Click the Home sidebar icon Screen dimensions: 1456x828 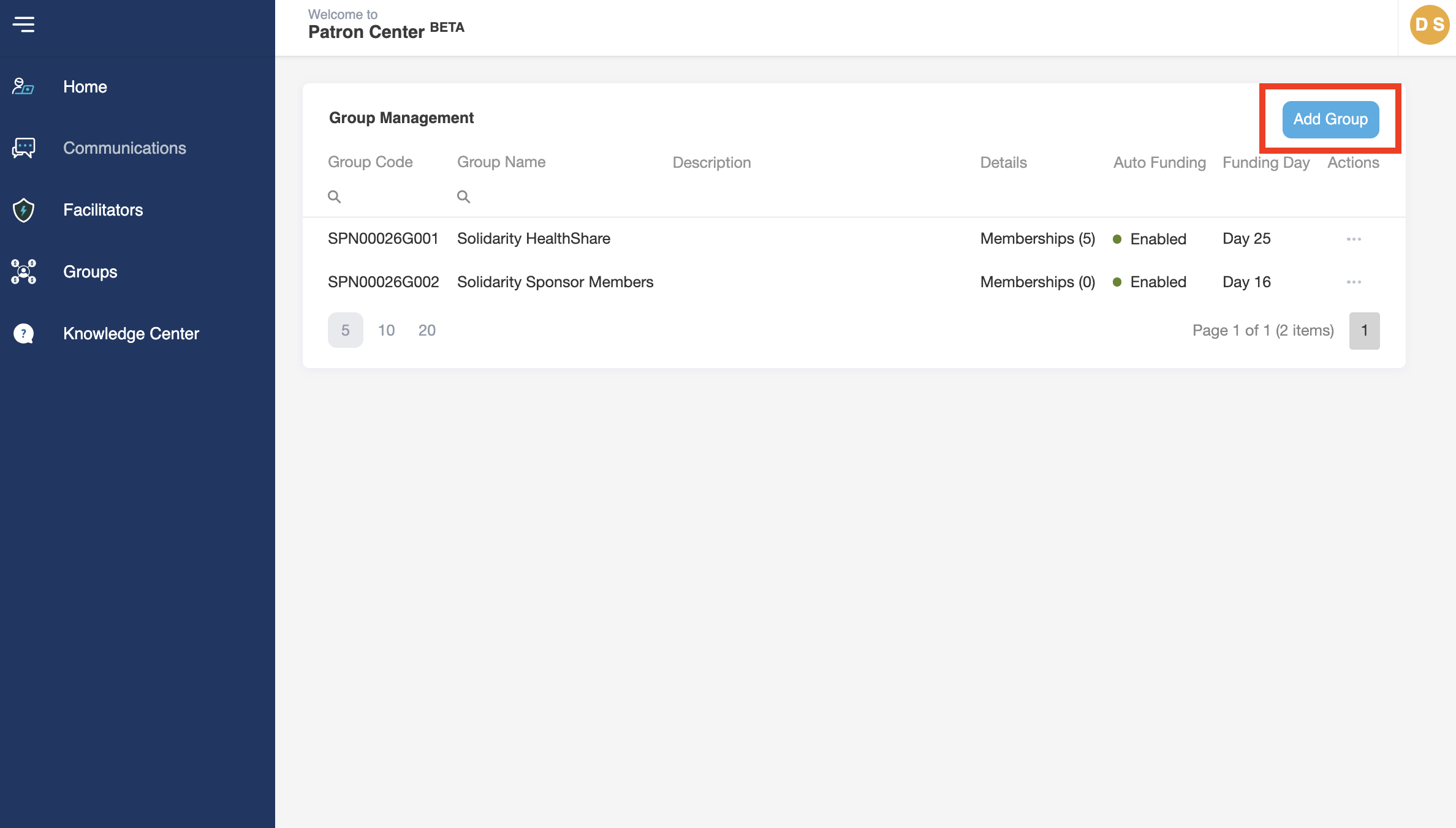[23, 87]
